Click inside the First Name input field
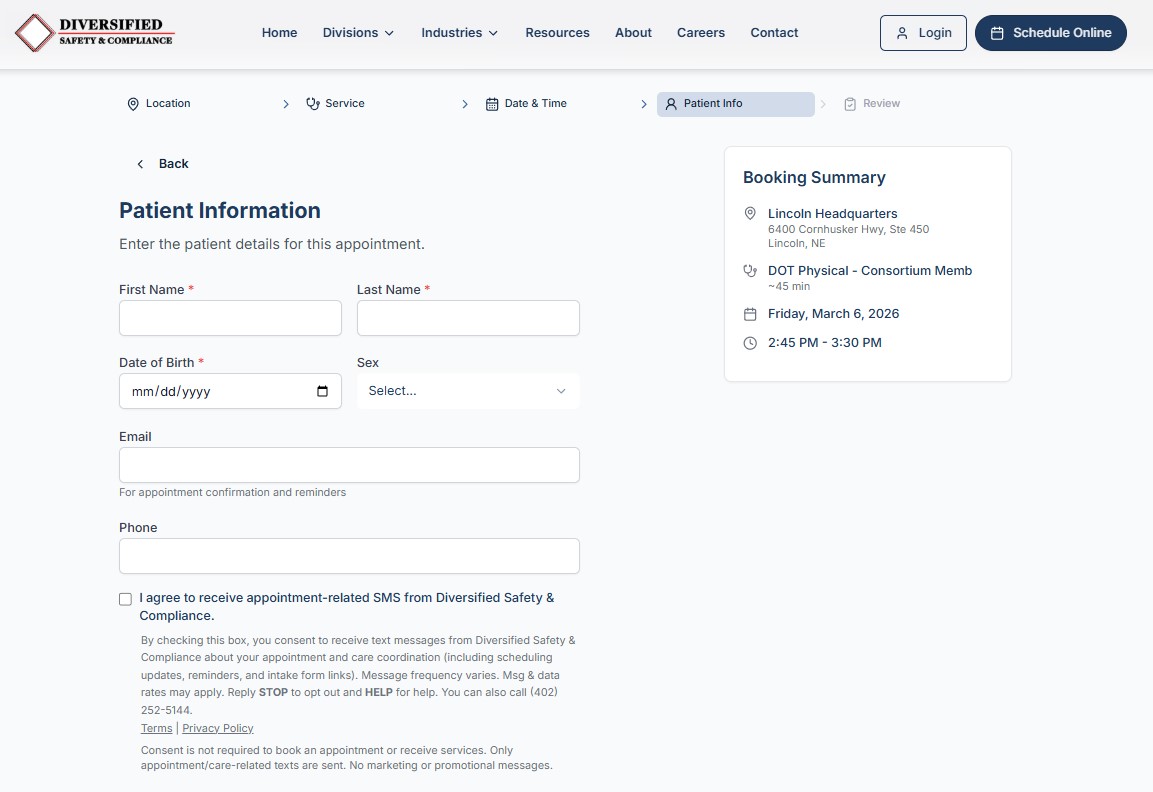The height and width of the screenshot is (792, 1153). (230, 317)
